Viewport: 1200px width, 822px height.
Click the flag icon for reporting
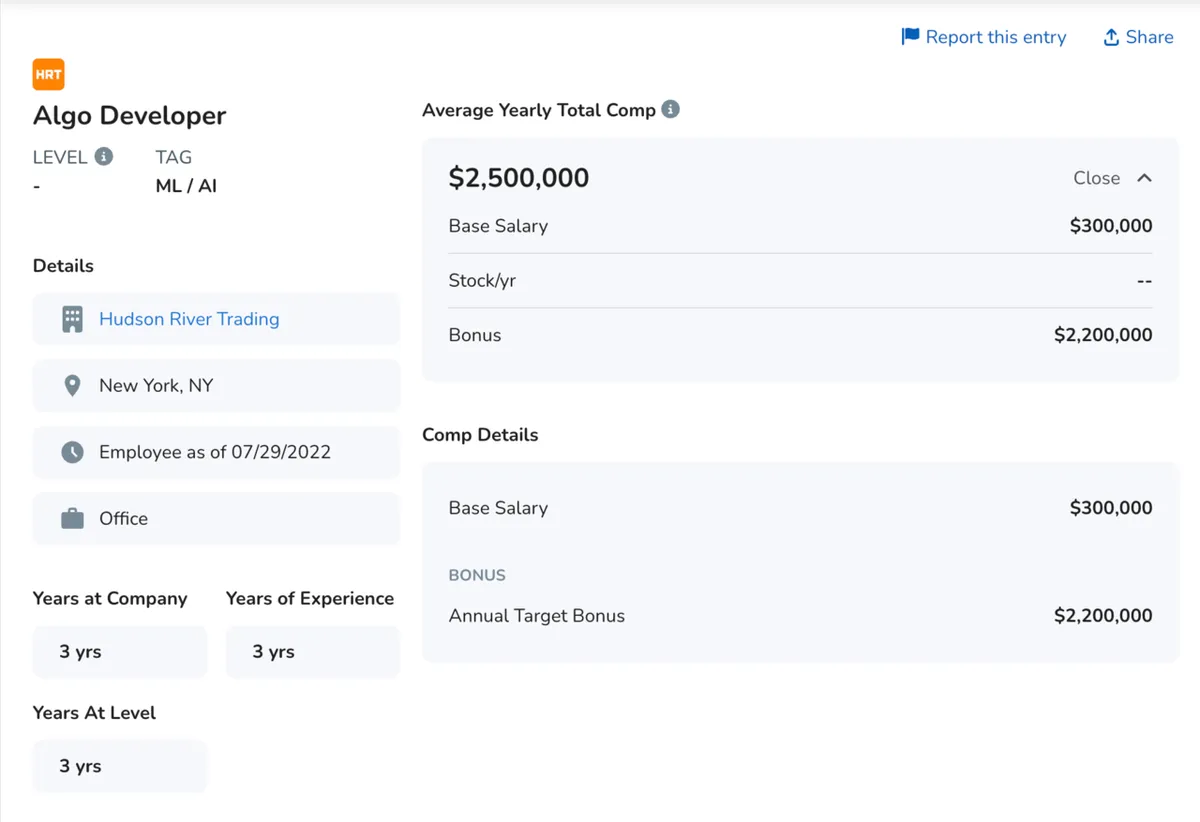click(x=910, y=37)
